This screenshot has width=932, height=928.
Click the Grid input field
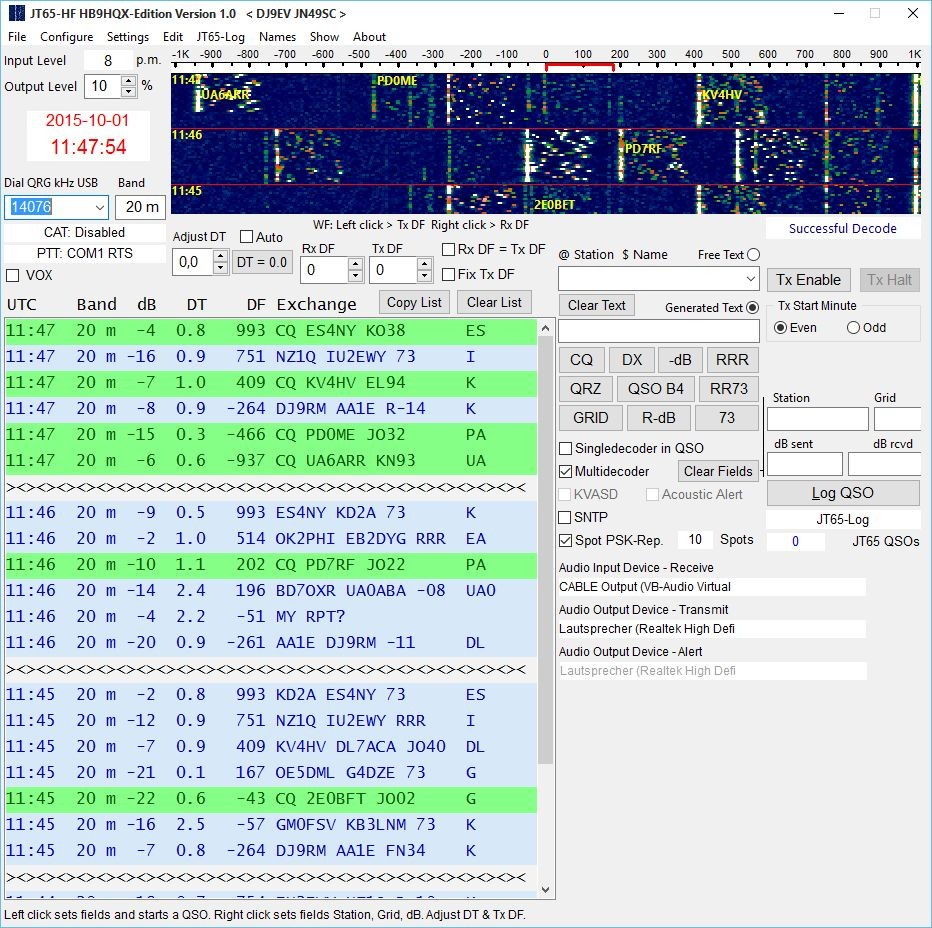tap(898, 419)
